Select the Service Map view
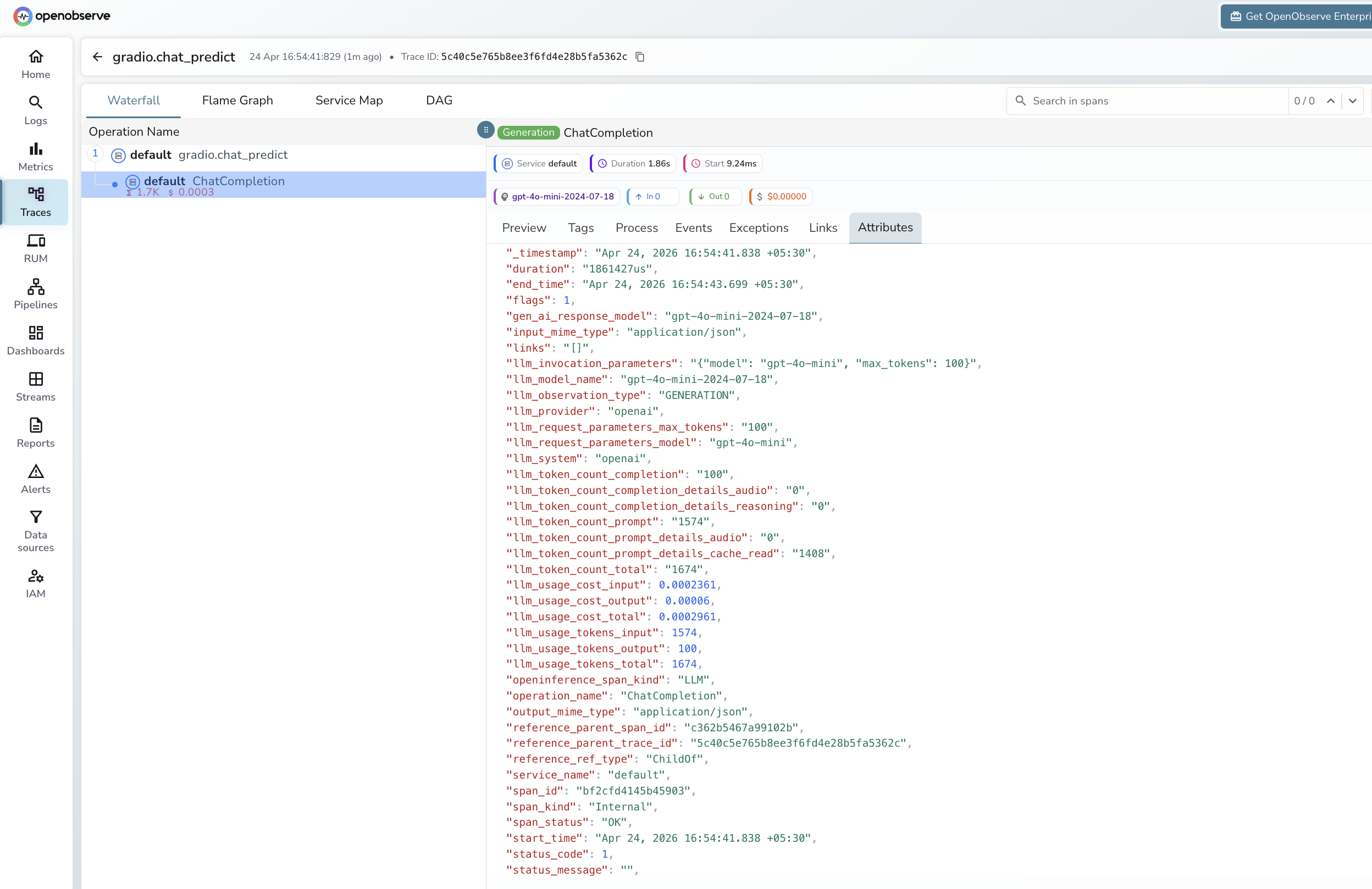This screenshot has height=889, width=1372. point(348,99)
